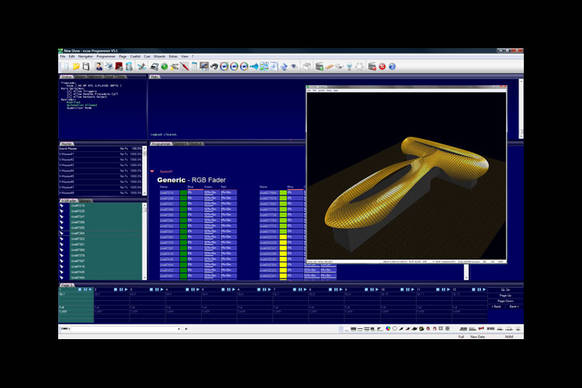Click the scissors cut icon in toolbar
Viewport: 582px width, 388px height.
coord(141,66)
